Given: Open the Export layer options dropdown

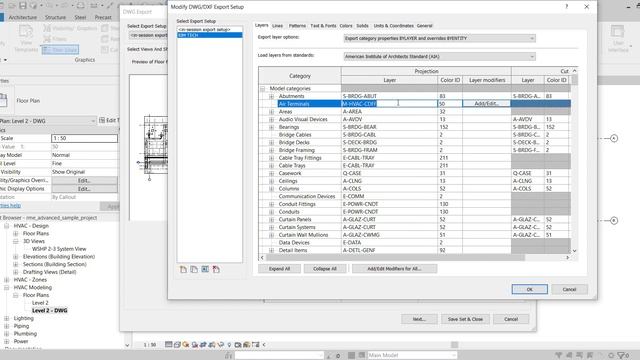Looking at the screenshot, I should [x=440, y=38].
